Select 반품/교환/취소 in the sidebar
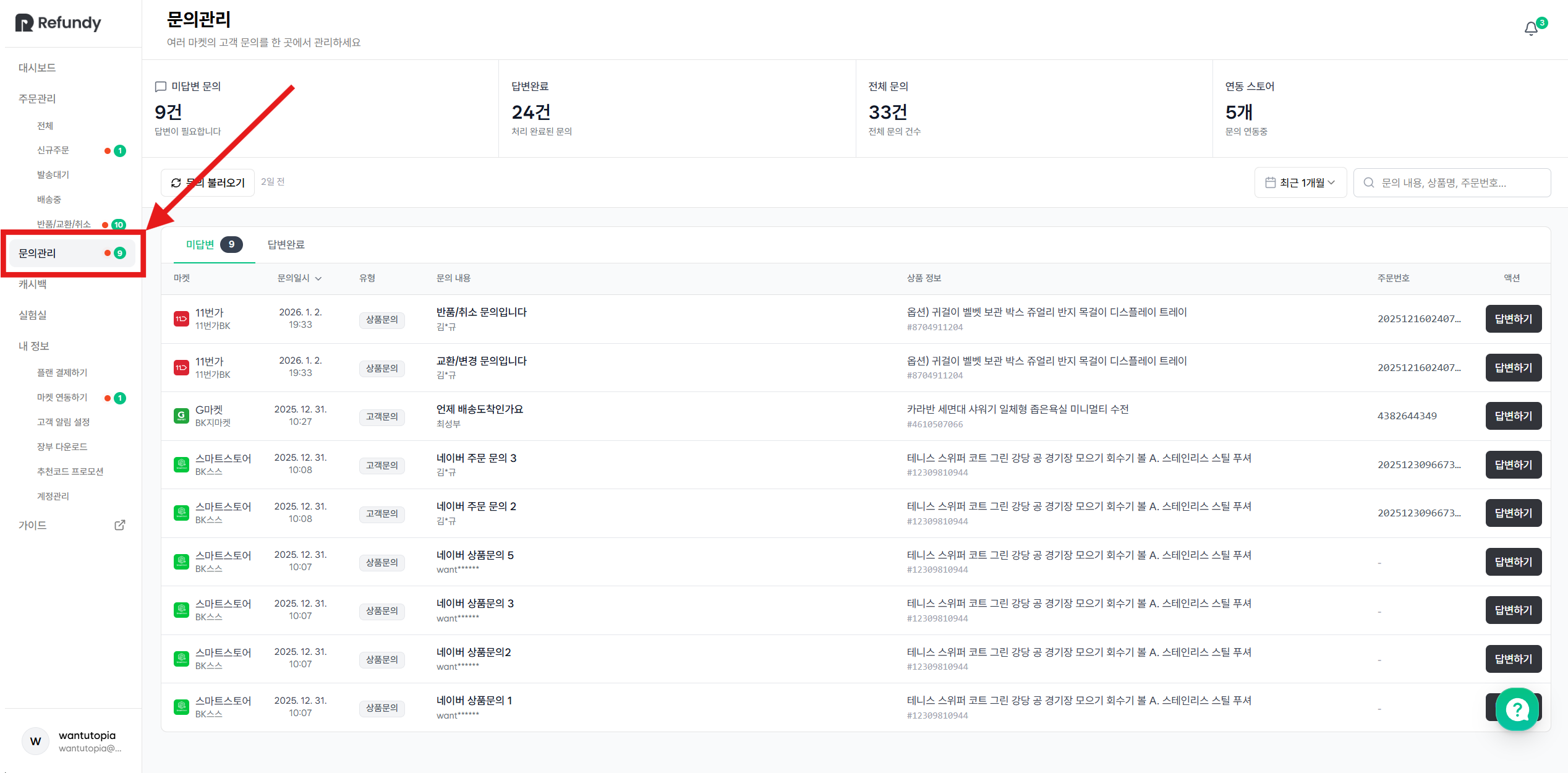This screenshot has height=773, width=1568. (x=64, y=224)
